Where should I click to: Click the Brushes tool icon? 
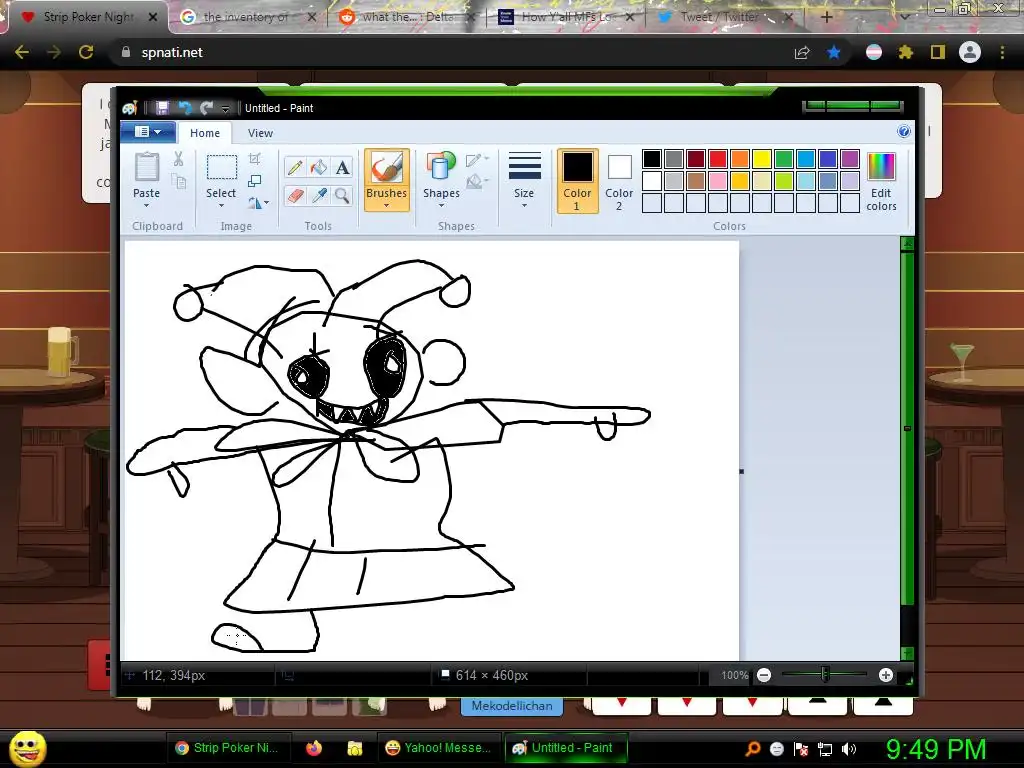(x=387, y=167)
